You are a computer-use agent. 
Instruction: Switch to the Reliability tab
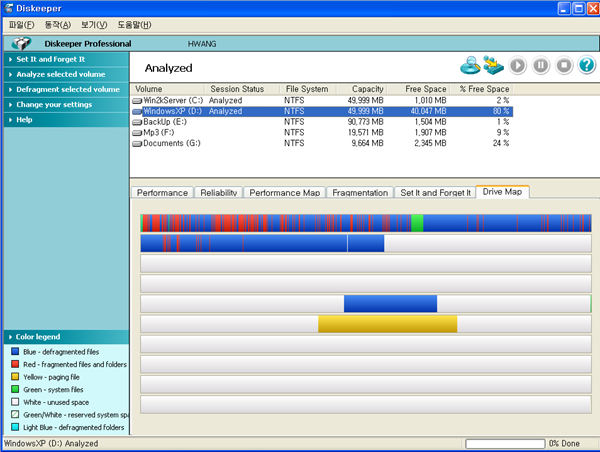[x=218, y=193]
